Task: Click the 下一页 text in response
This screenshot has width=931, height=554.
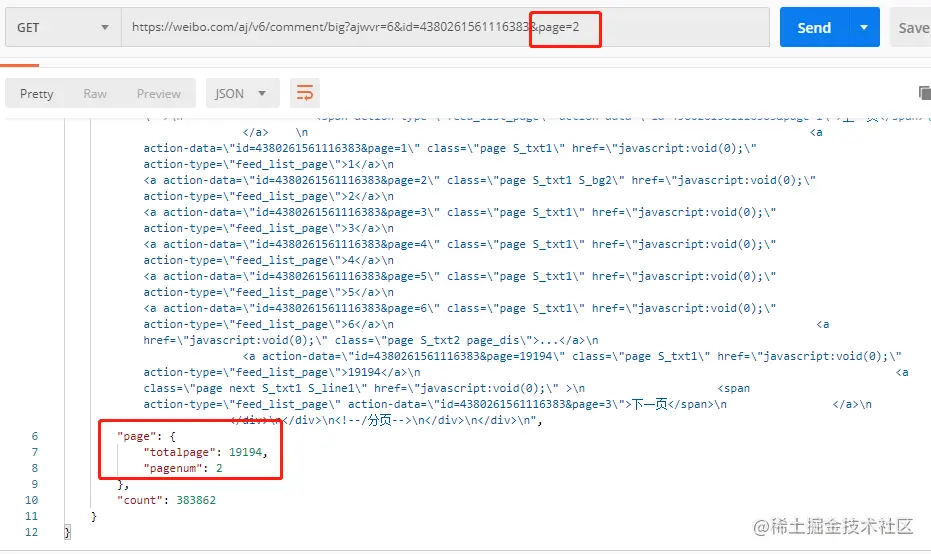Action: pos(650,404)
